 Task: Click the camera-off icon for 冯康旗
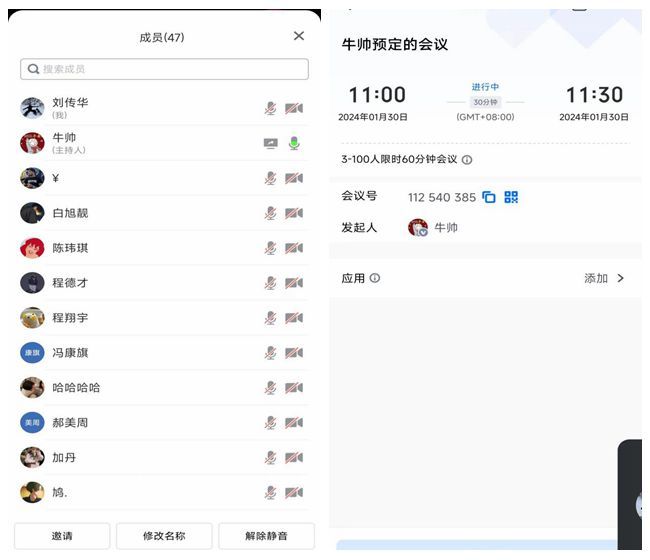point(294,353)
